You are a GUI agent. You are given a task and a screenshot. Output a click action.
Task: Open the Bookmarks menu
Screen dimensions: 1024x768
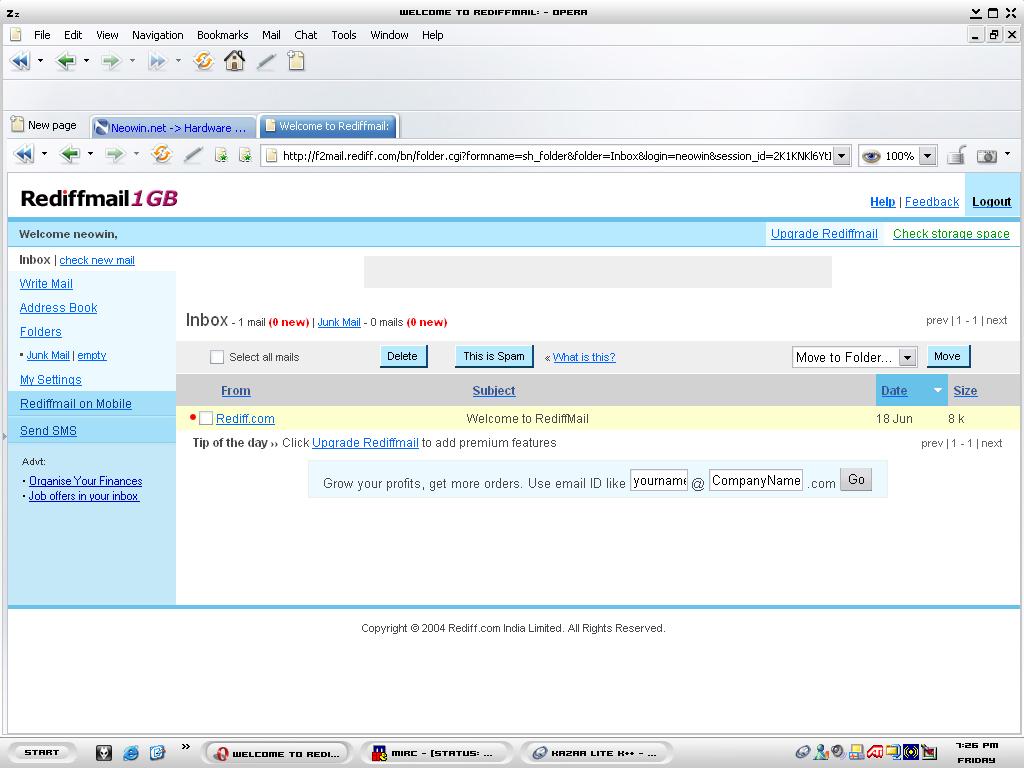[223, 35]
